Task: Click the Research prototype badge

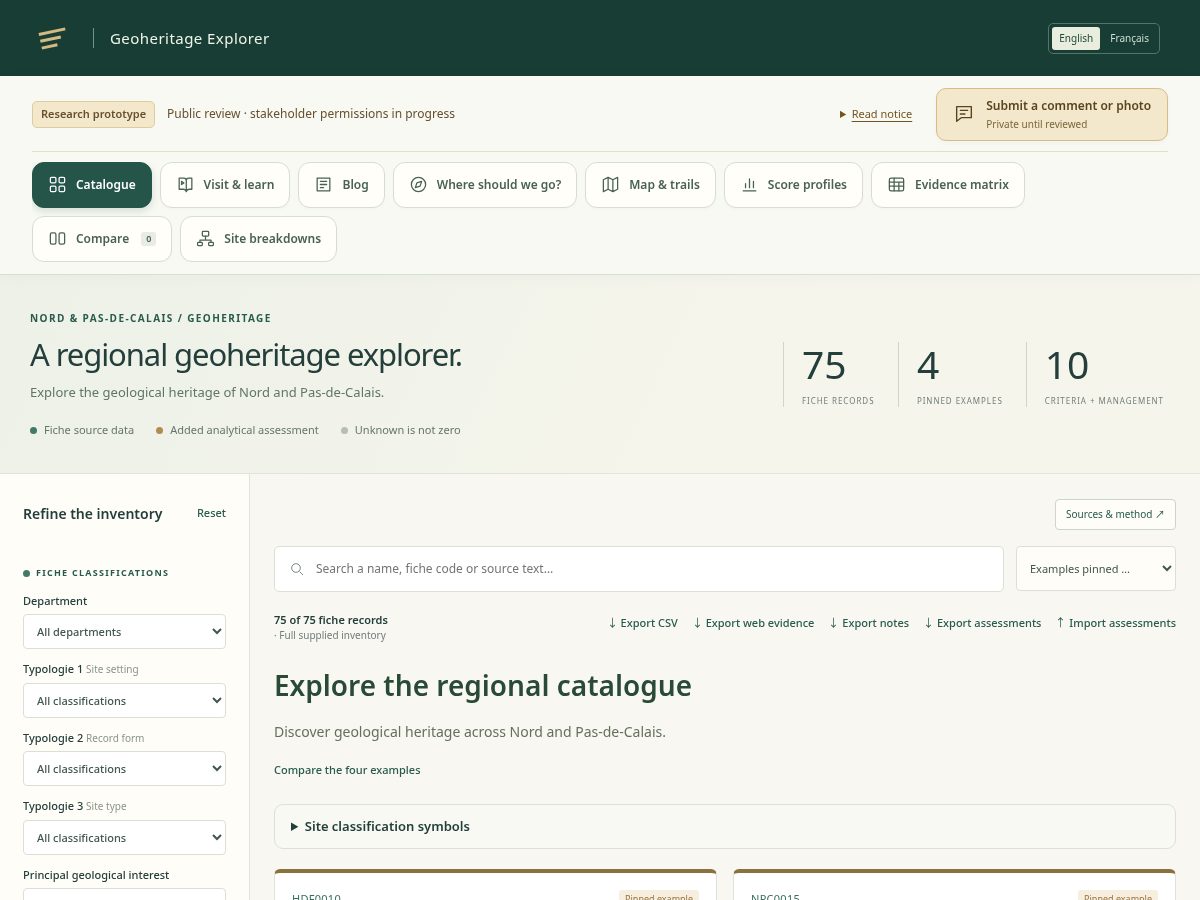Action: tap(93, 114)
